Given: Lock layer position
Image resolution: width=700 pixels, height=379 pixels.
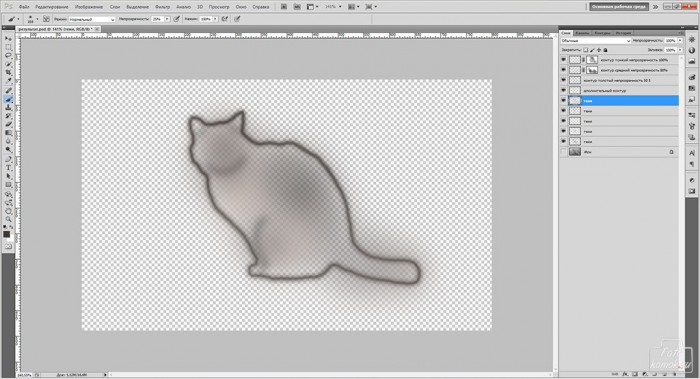Looking at the screenshot, I should point(599,50).
